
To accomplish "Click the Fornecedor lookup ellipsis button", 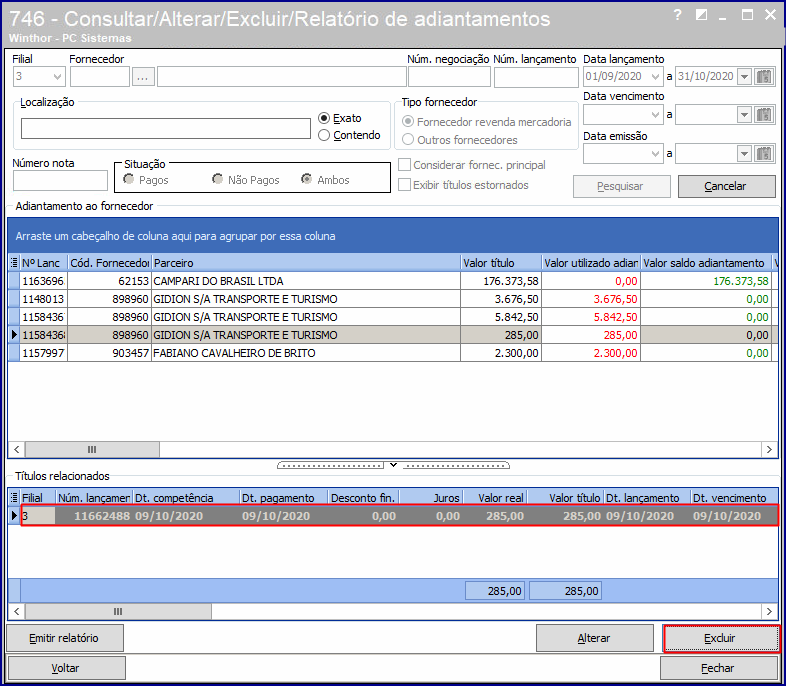I will coord(143,77).
